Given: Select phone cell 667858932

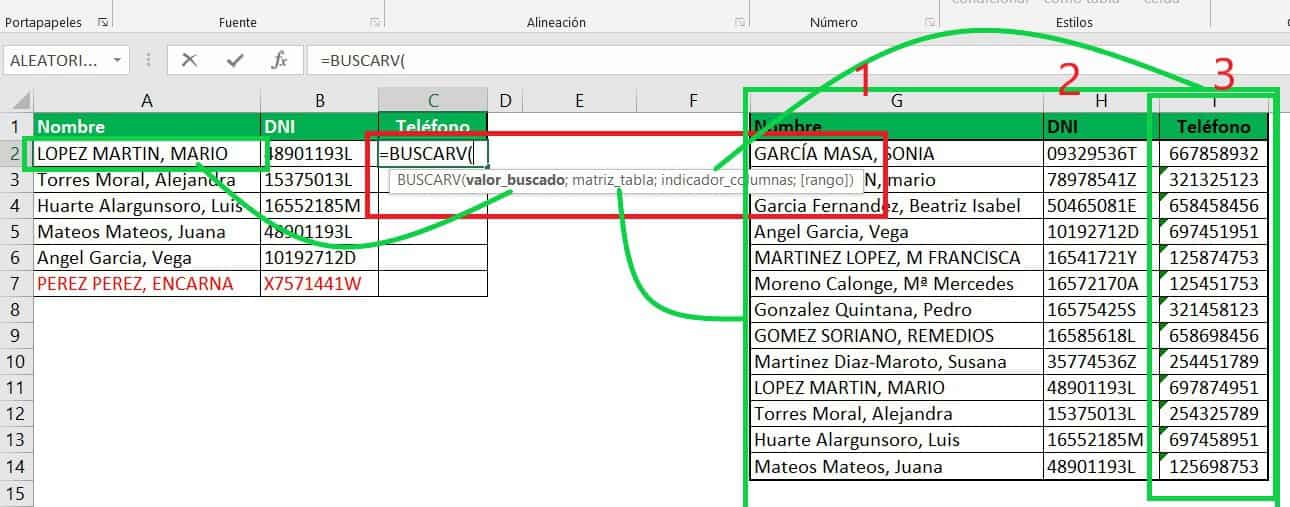Looking at the screenshot, I should tap(1214, 153).
